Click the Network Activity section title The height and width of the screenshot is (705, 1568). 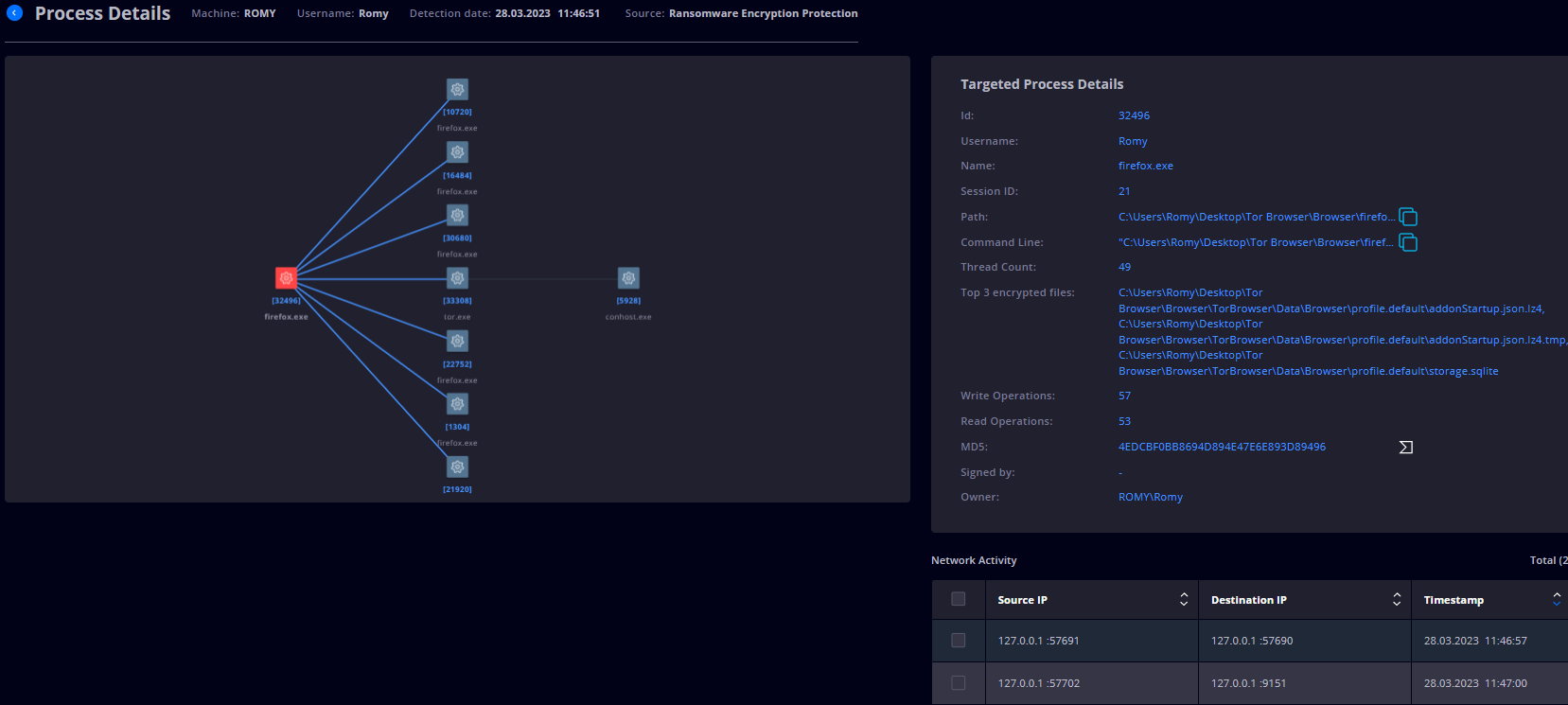coord(974,560)
